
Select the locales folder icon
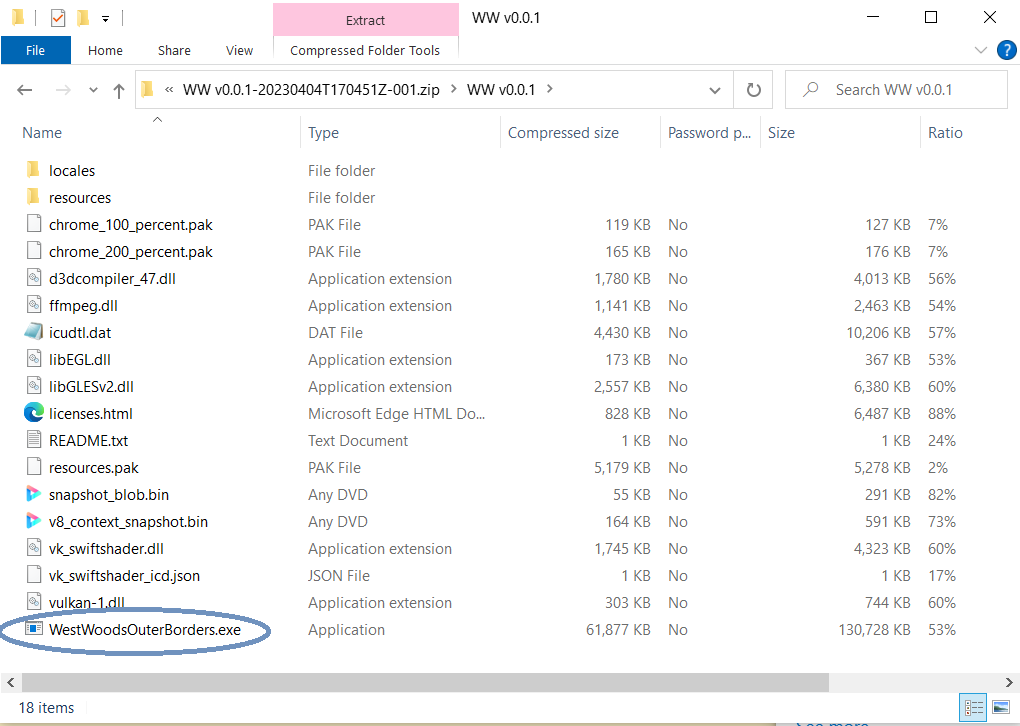pyautogui.click(x=33, y=170)
